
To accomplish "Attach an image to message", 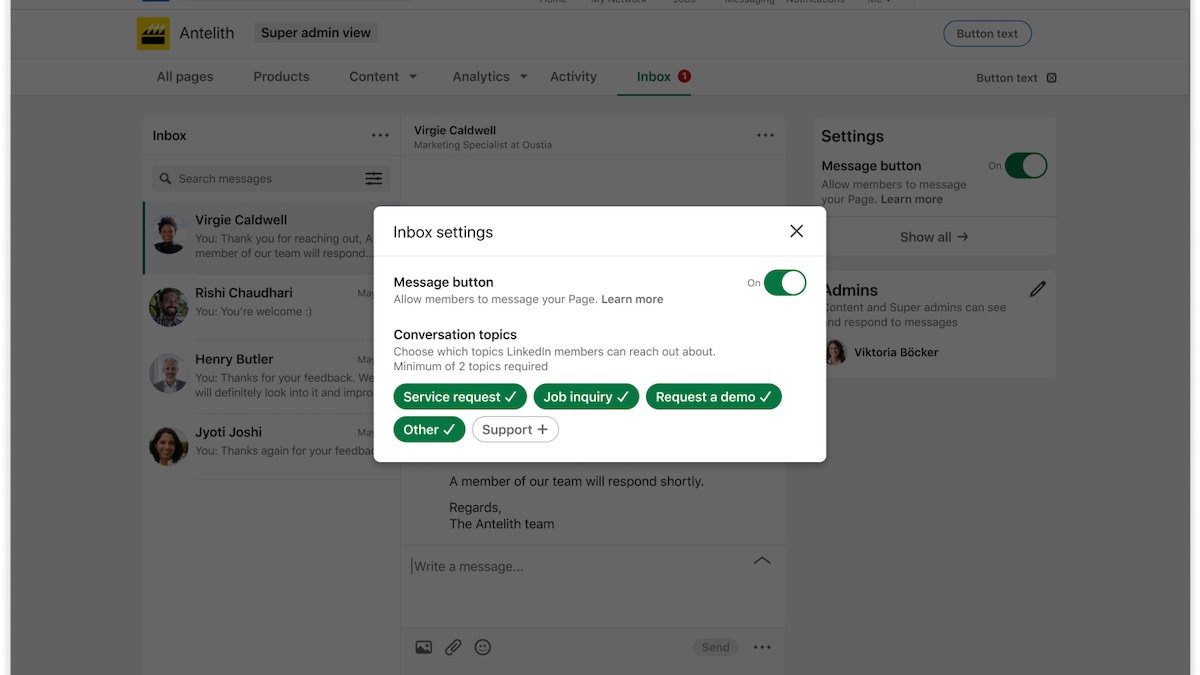I will [x=424, y=648].
